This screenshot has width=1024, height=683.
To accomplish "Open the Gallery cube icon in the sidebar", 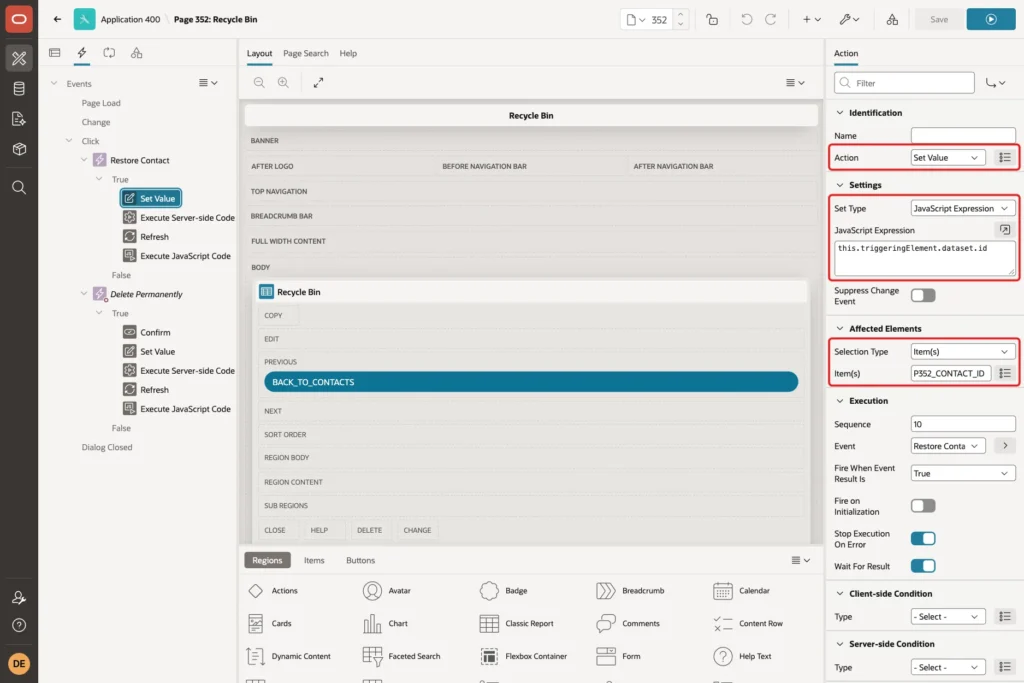I will pos(19,149).
